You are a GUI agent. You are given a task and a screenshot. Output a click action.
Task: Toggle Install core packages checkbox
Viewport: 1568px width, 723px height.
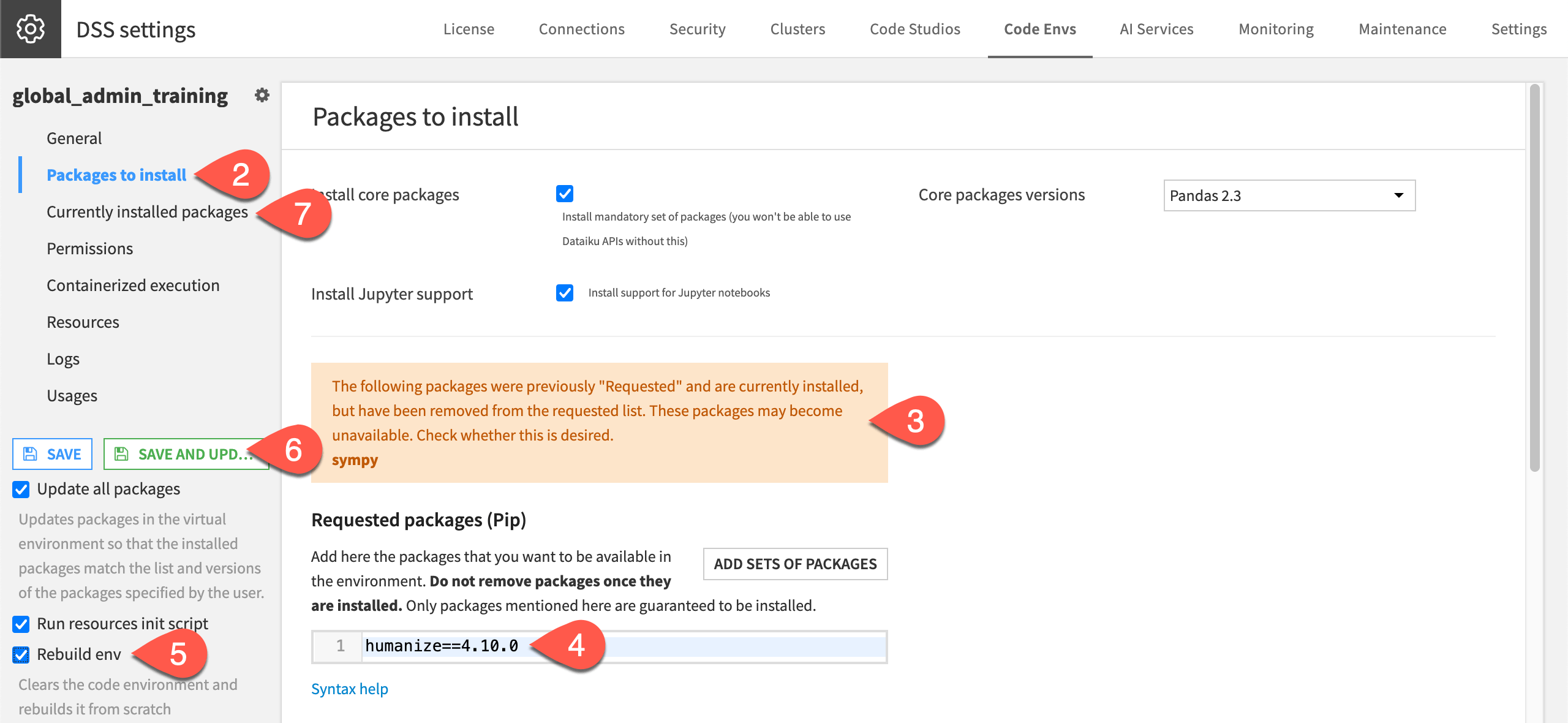(x=565, y=194)
